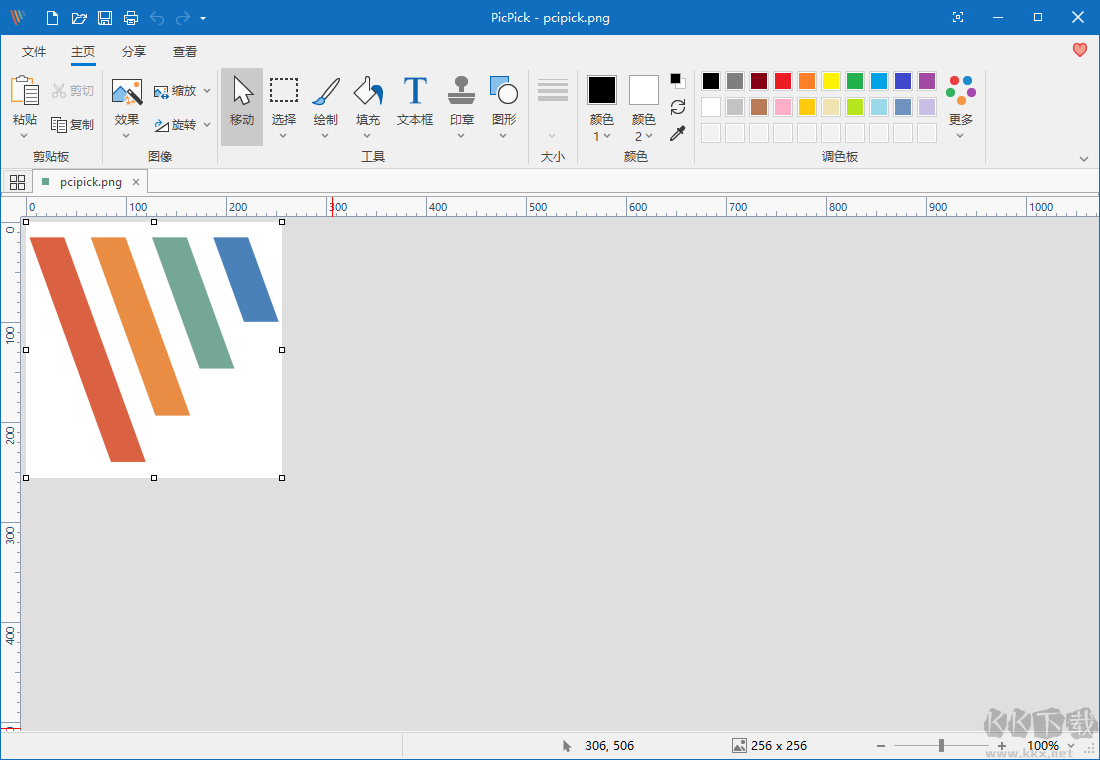Expand the 粘贴 dropdown arrow
This screenshot has height=760, width=1100.
[25, 136]
